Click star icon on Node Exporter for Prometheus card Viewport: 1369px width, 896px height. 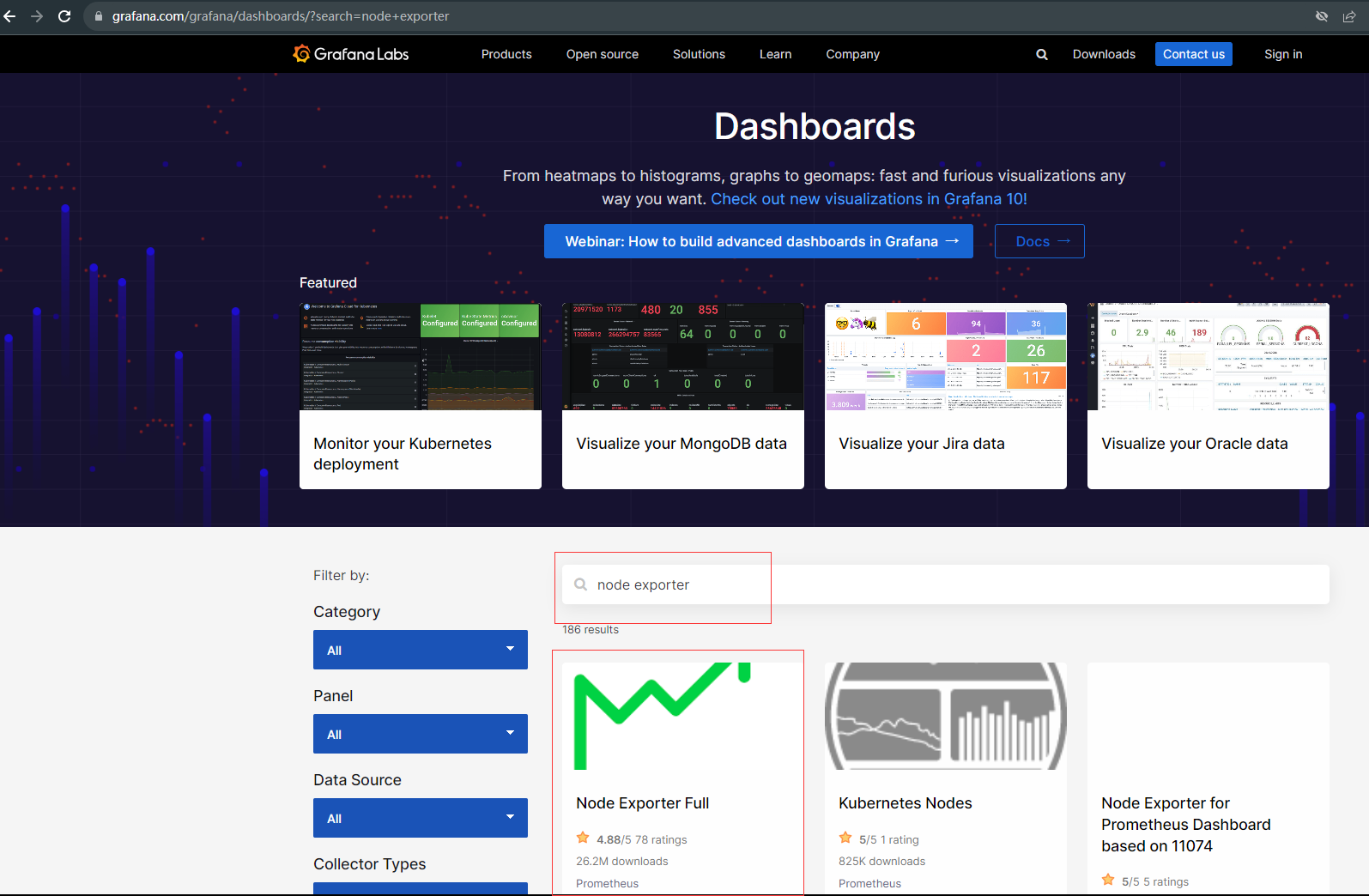[x=1108, y=880]
